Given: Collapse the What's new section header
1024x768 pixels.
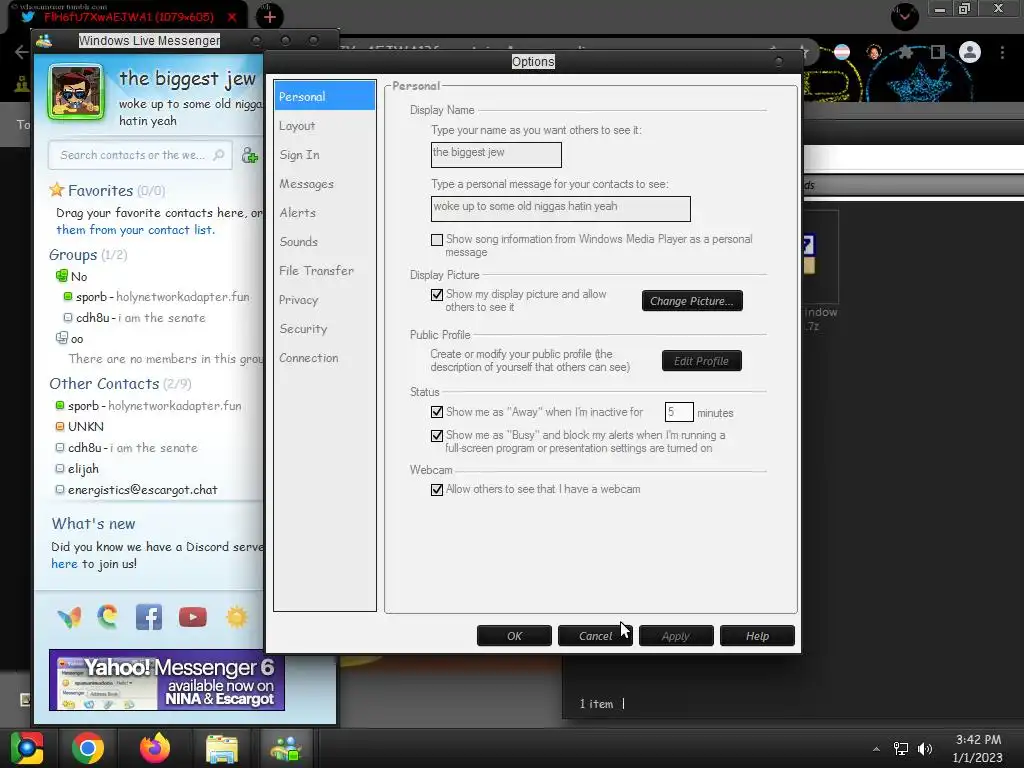Looking at the screenshot, I should coord(93,524).
